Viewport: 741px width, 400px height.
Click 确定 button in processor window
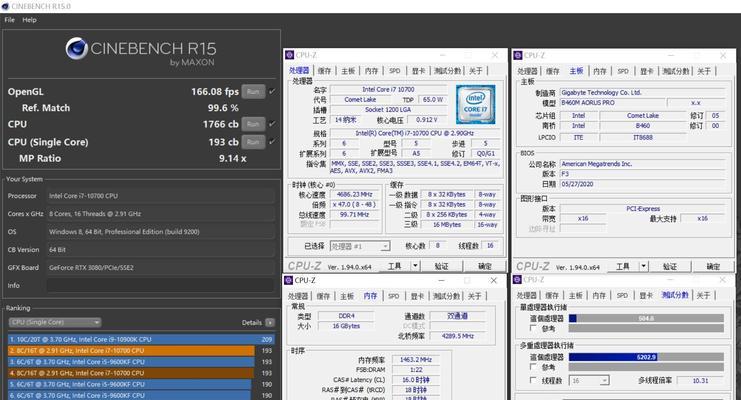484,266
